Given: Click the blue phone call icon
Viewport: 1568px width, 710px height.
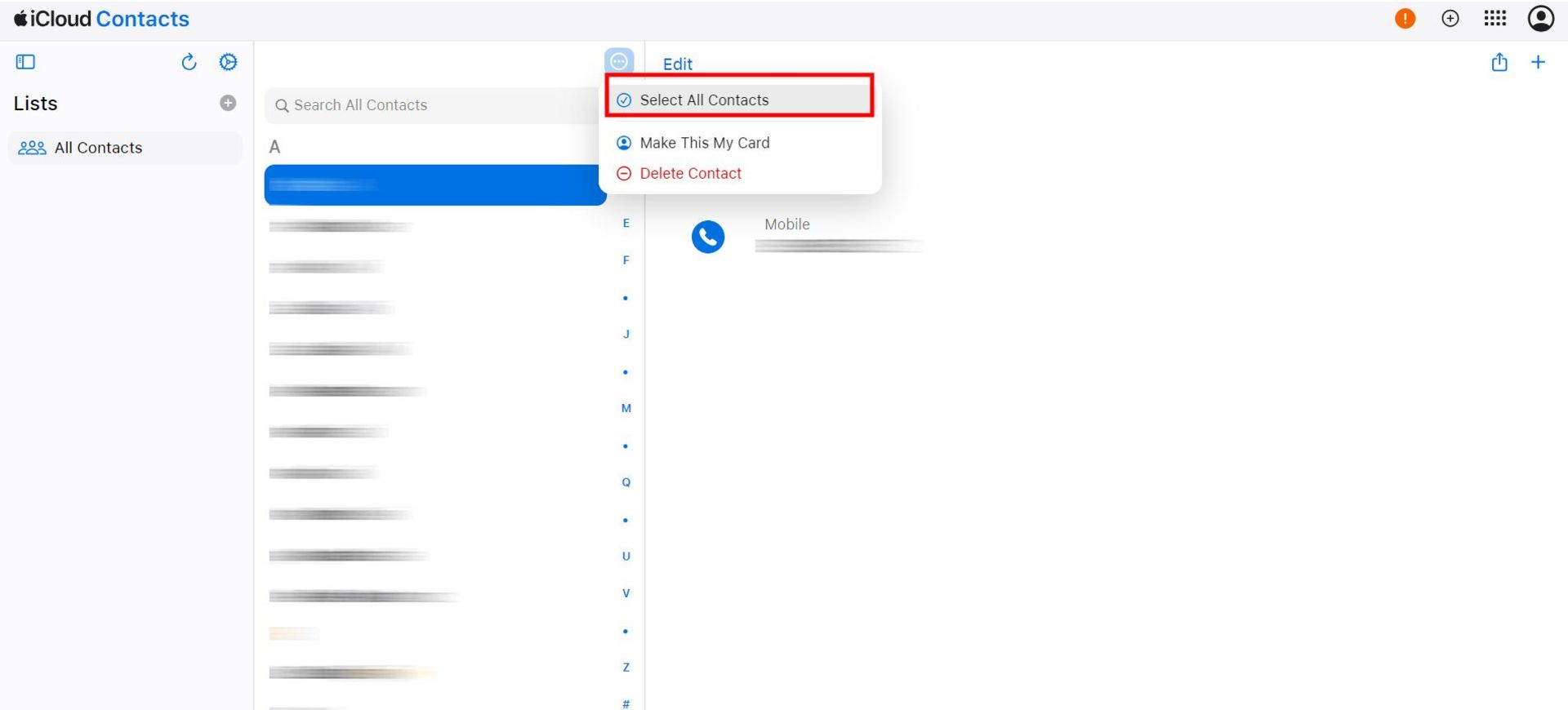Looking at the screenshot, I should 708,237.
